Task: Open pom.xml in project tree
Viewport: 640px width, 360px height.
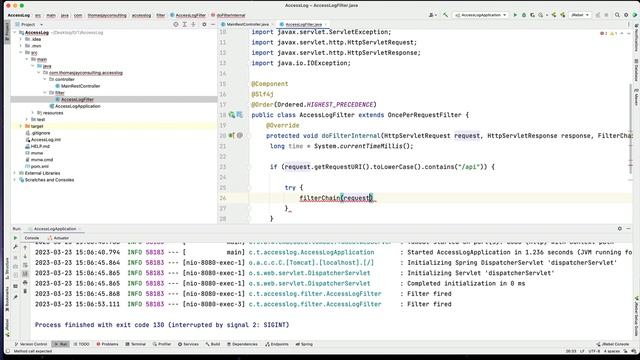Action: pyautogui.click(x=40, y=167)
